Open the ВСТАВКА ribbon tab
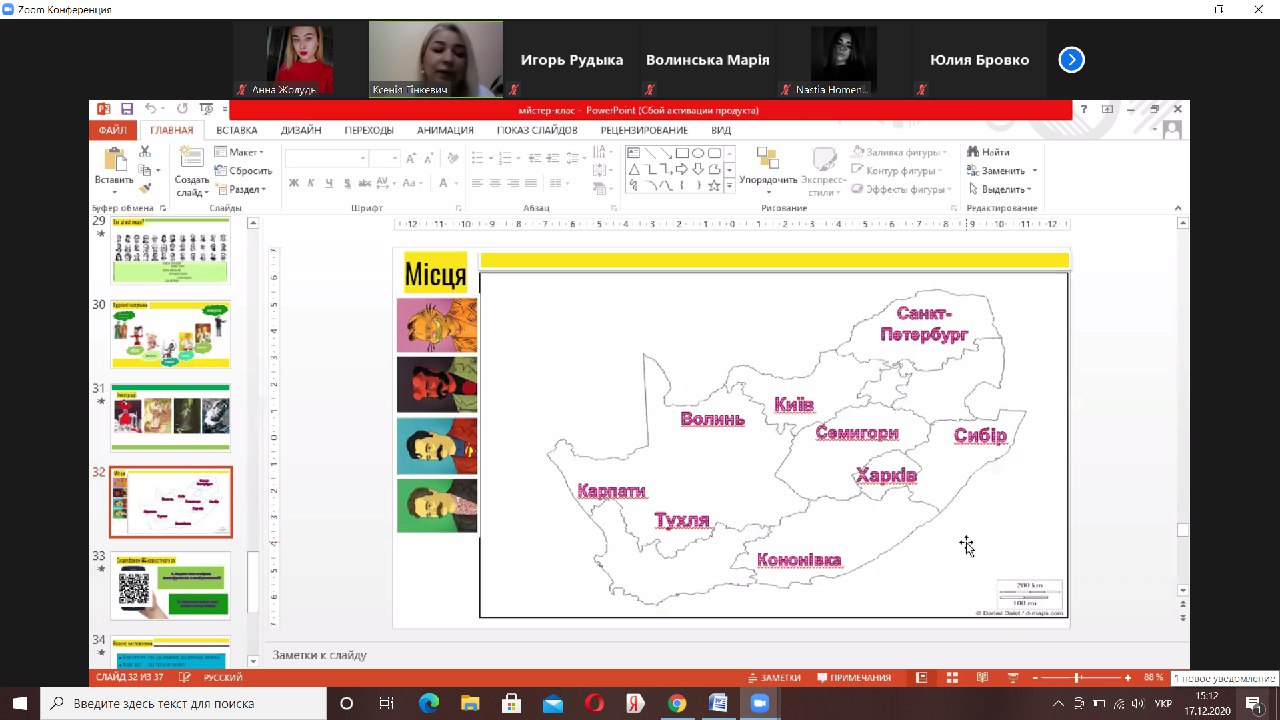This screenshot has height=720, width=1280. click(x=236, y=130)
